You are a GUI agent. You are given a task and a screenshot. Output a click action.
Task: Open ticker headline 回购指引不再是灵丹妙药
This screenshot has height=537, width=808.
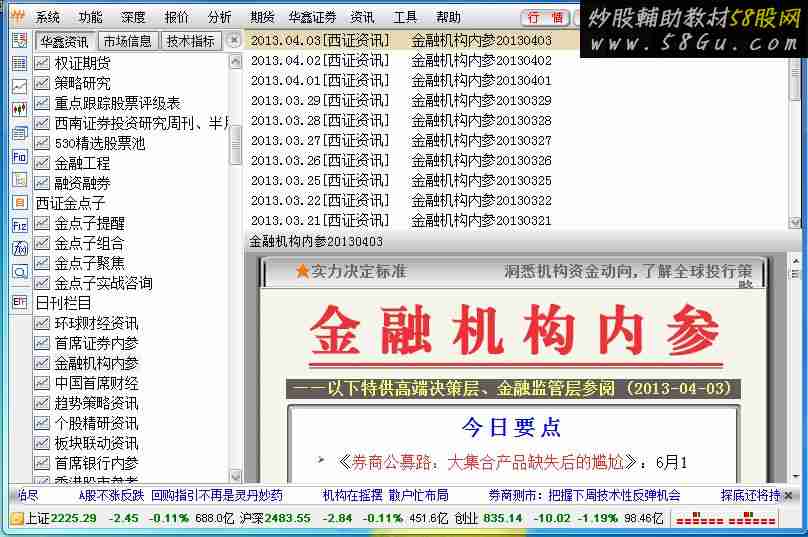pyautogui.click(x=217, y=496)
